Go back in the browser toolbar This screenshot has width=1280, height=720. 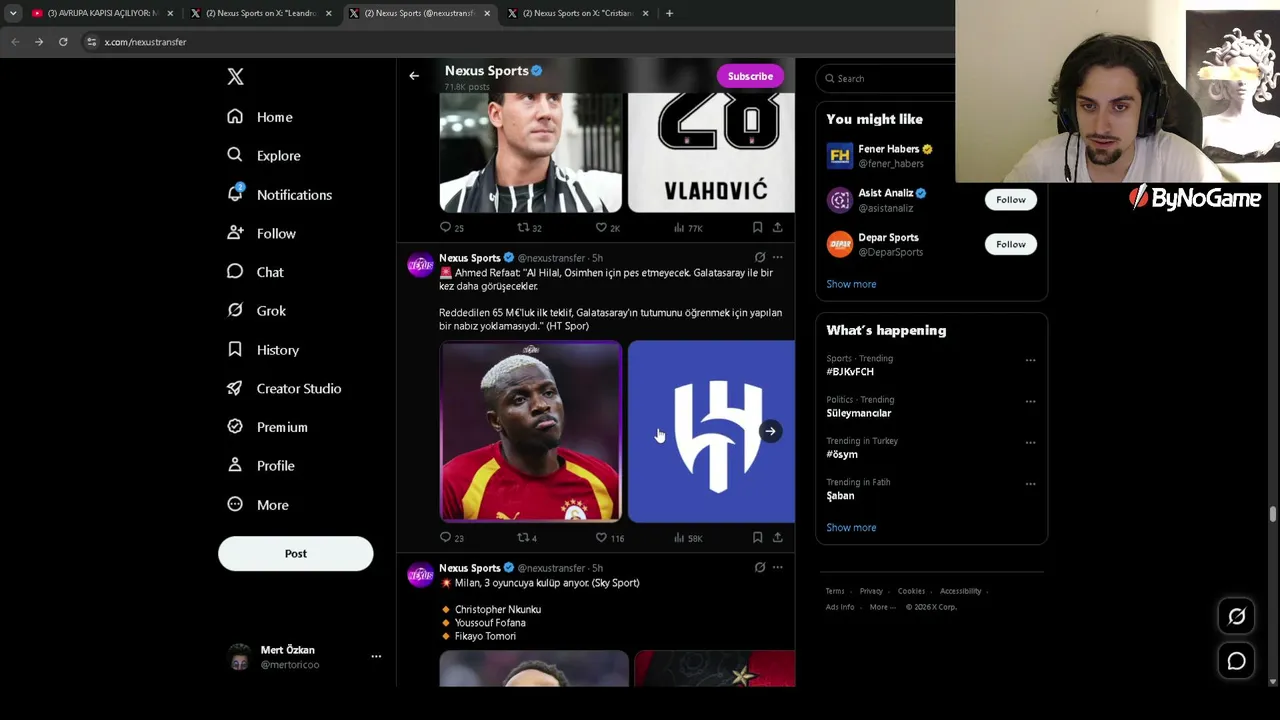point(15,42)
